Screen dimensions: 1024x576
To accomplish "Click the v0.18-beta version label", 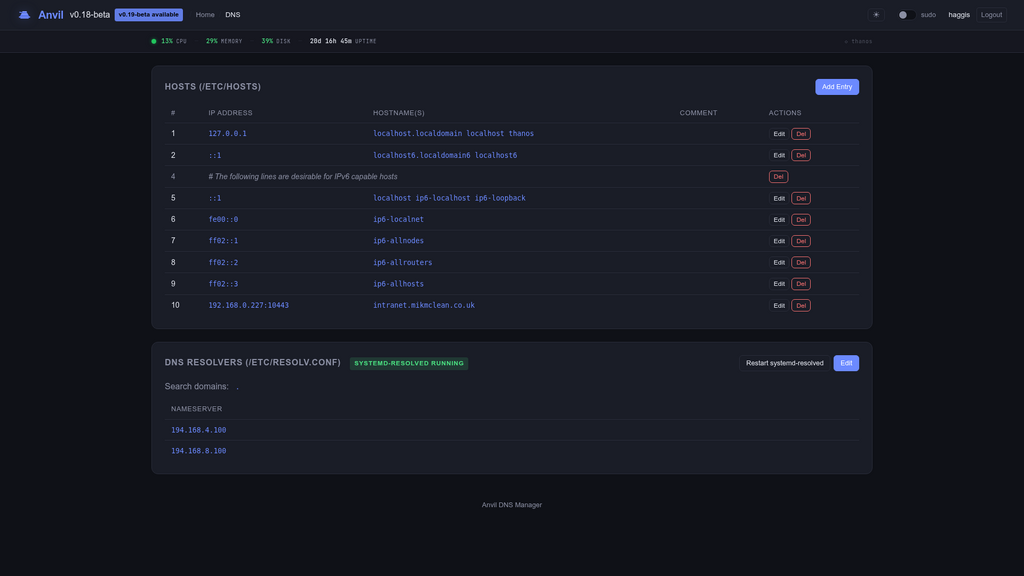I will (89, 14).
